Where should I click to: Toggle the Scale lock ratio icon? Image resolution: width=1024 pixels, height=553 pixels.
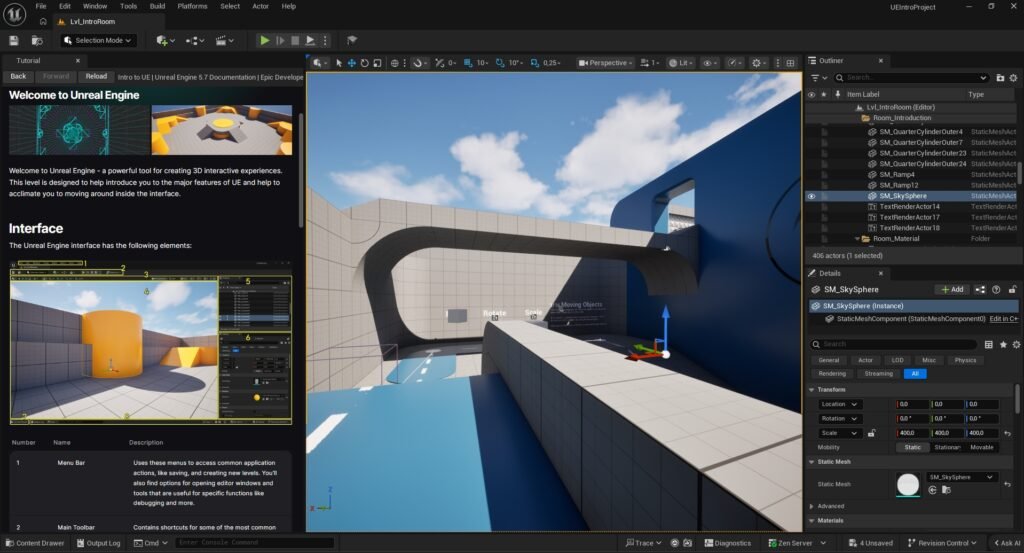tap(871, 433)
